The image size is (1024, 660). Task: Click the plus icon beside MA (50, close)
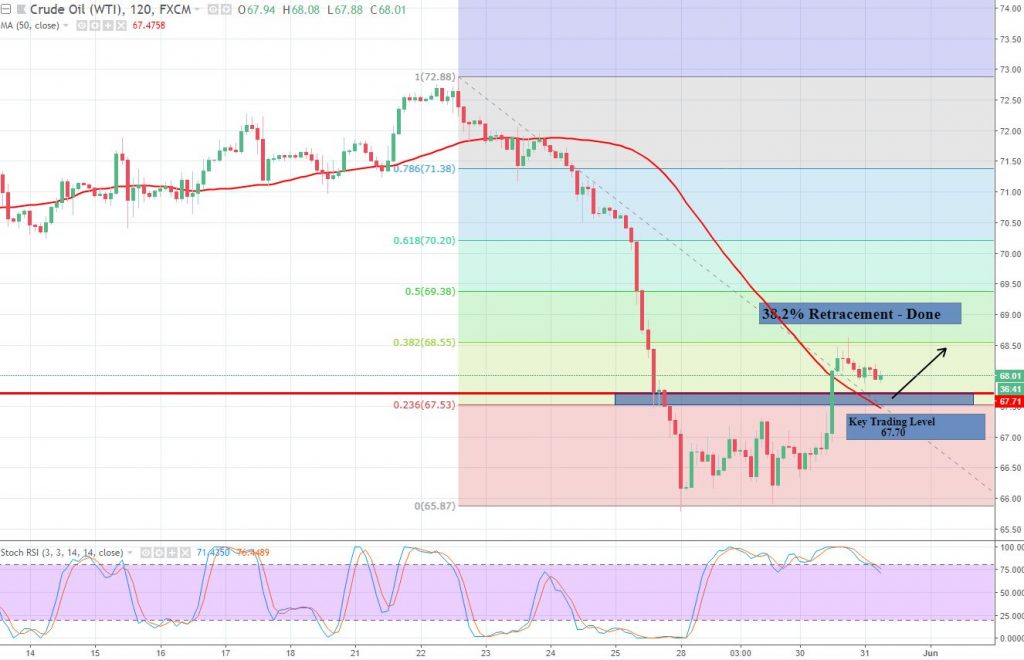point(109,25)
